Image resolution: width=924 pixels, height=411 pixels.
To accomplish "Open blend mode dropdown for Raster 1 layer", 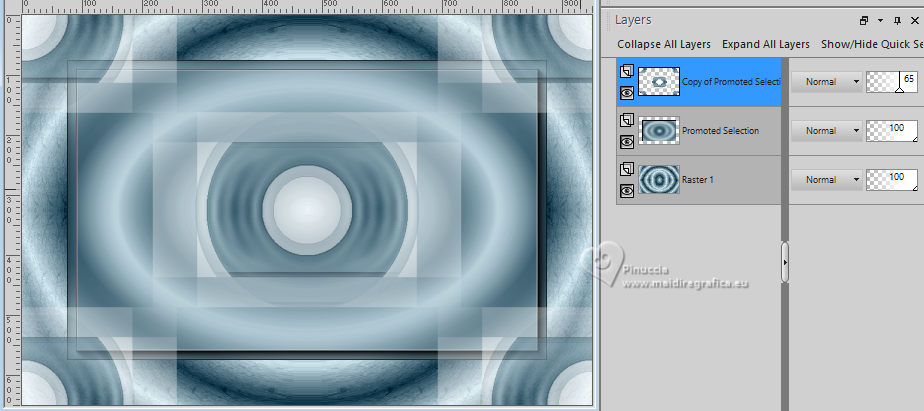I will pos(826,180).
